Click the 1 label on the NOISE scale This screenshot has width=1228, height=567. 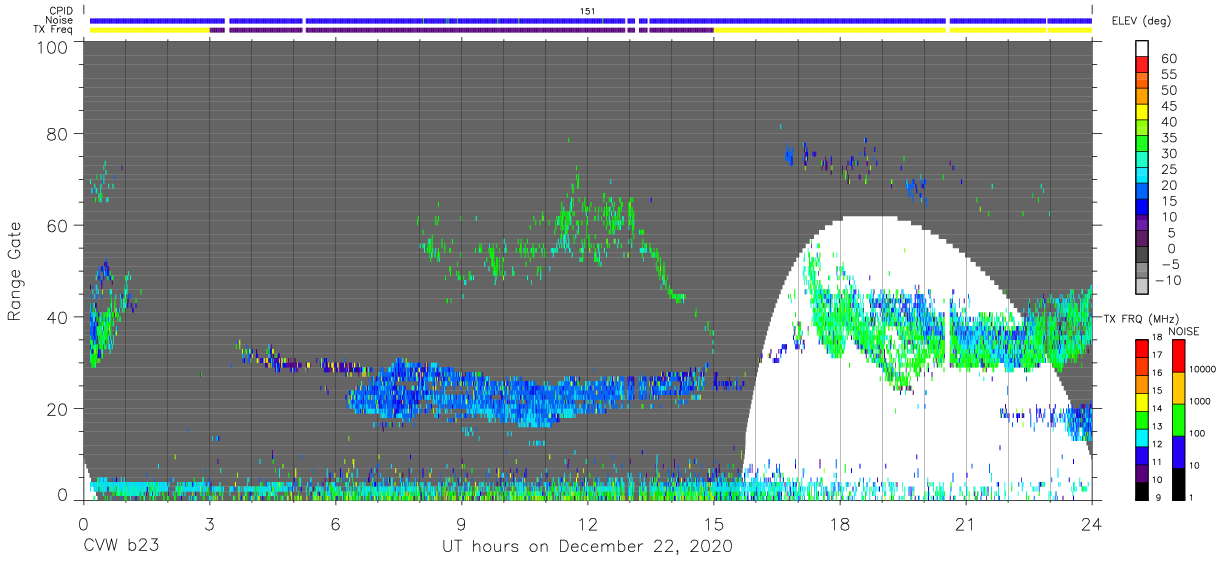(1192, 497)
